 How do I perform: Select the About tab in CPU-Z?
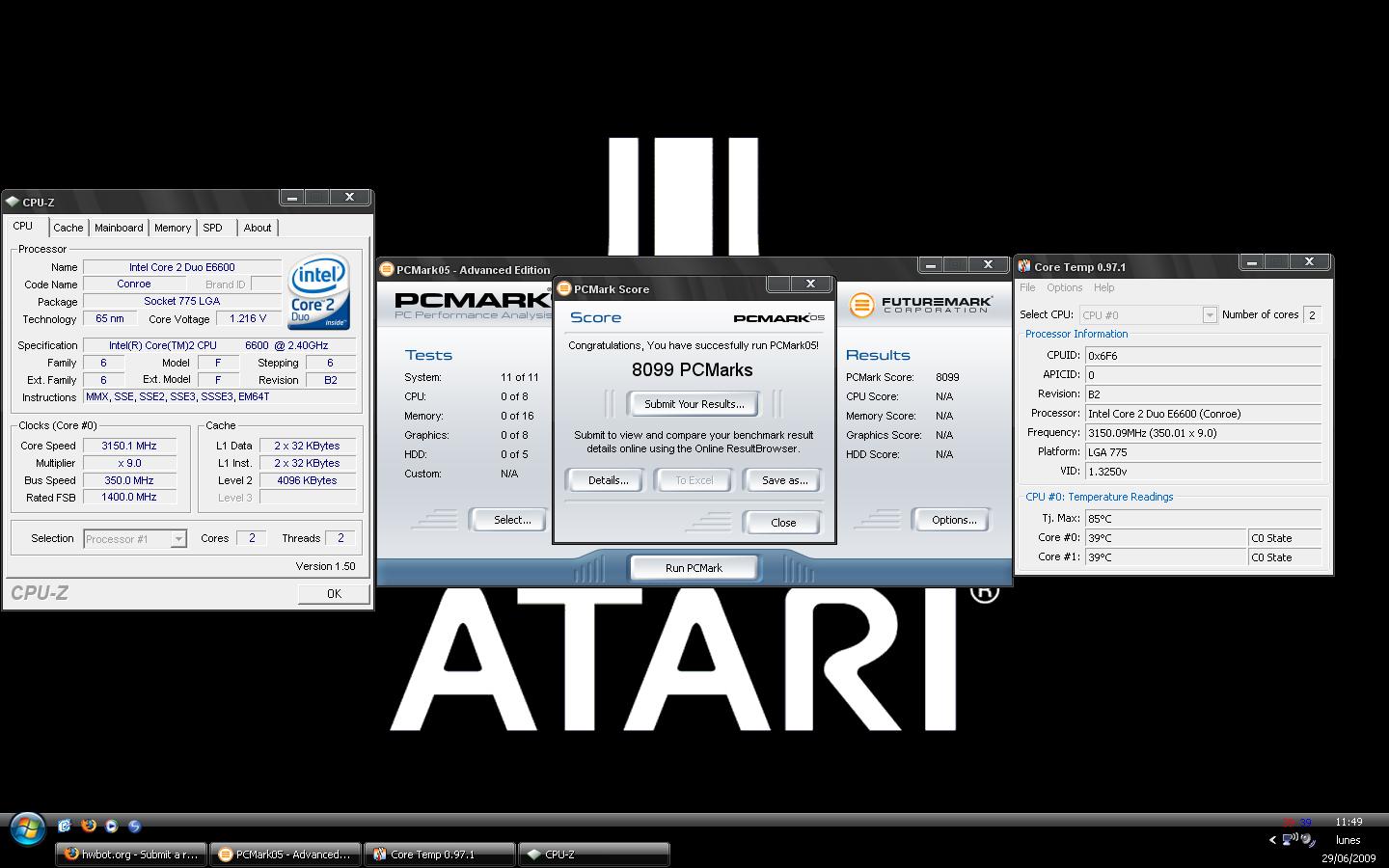(x=257, y=228)
